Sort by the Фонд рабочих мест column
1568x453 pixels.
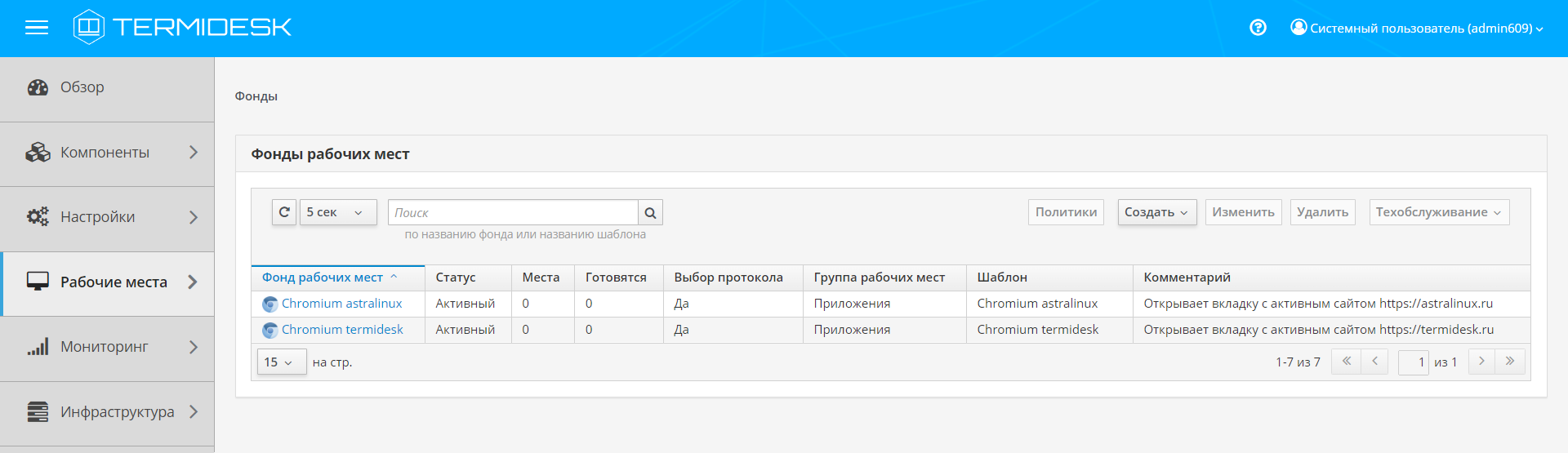tap(323, 278)
